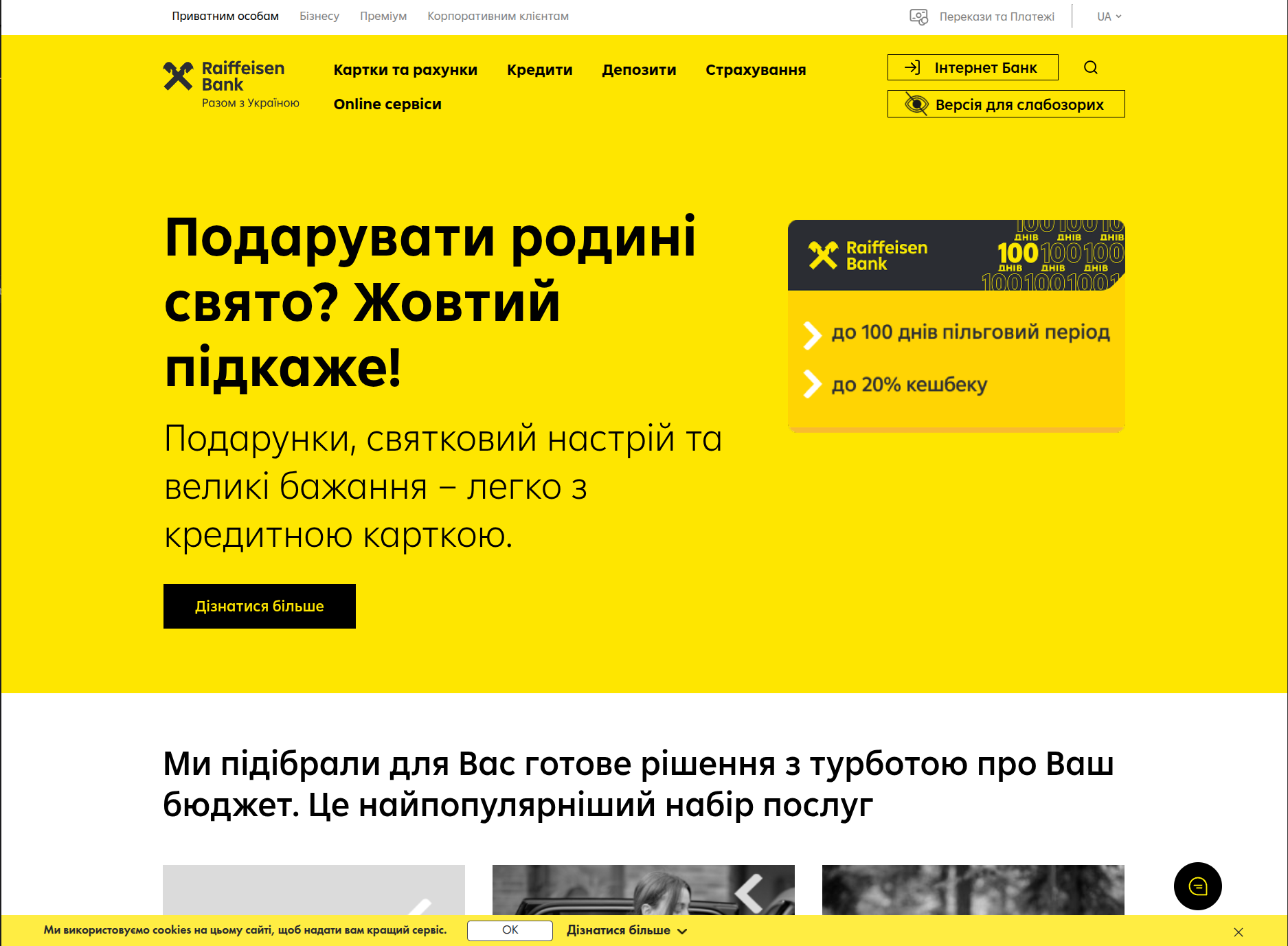The height and width of the screenshot is (946, 1288).
Task: Open the first gray service card thumbnail
Action: pyautogui.click(x=314, y=890)
